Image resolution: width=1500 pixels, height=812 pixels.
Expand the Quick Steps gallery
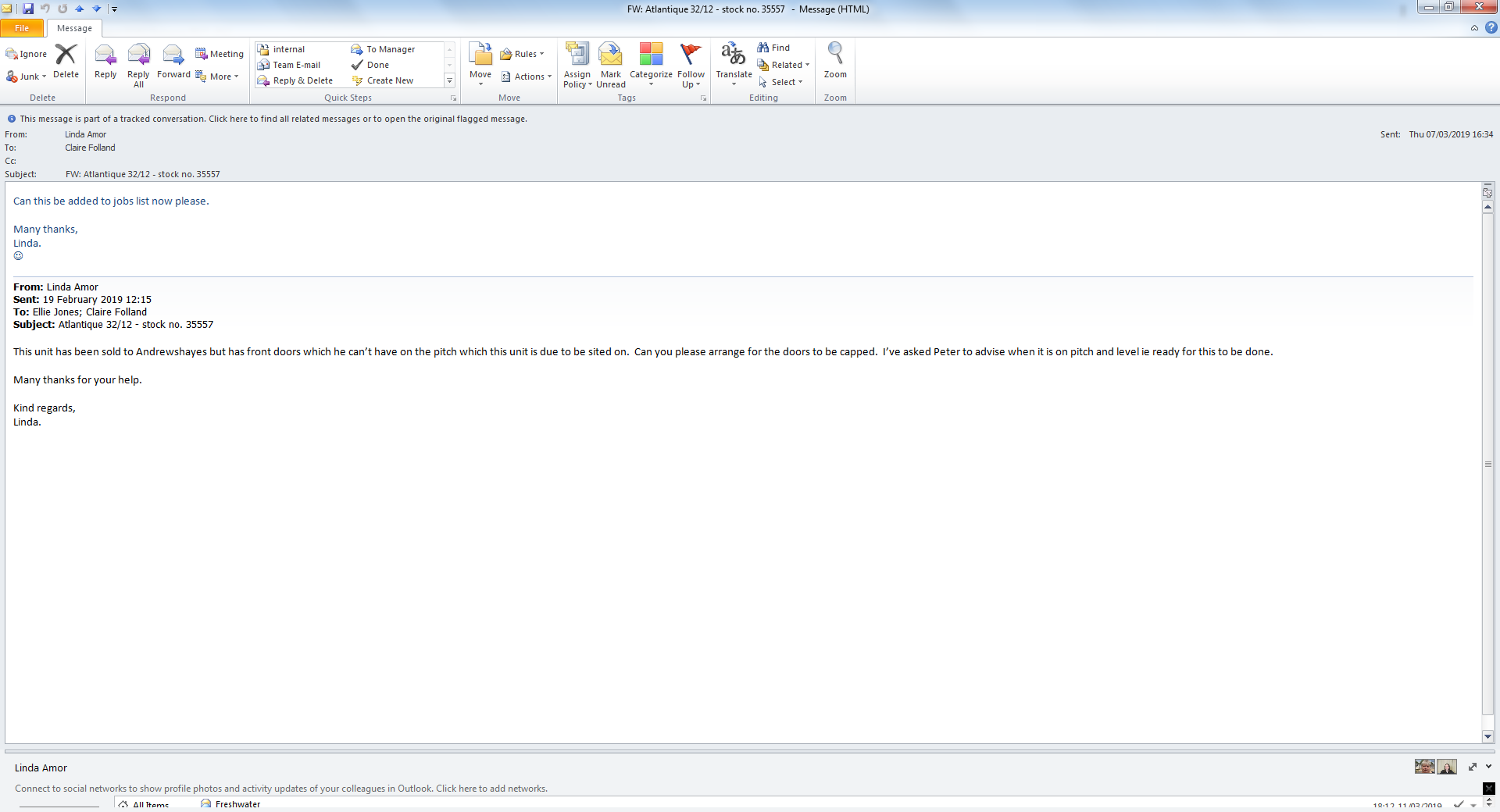coord(449,80)
